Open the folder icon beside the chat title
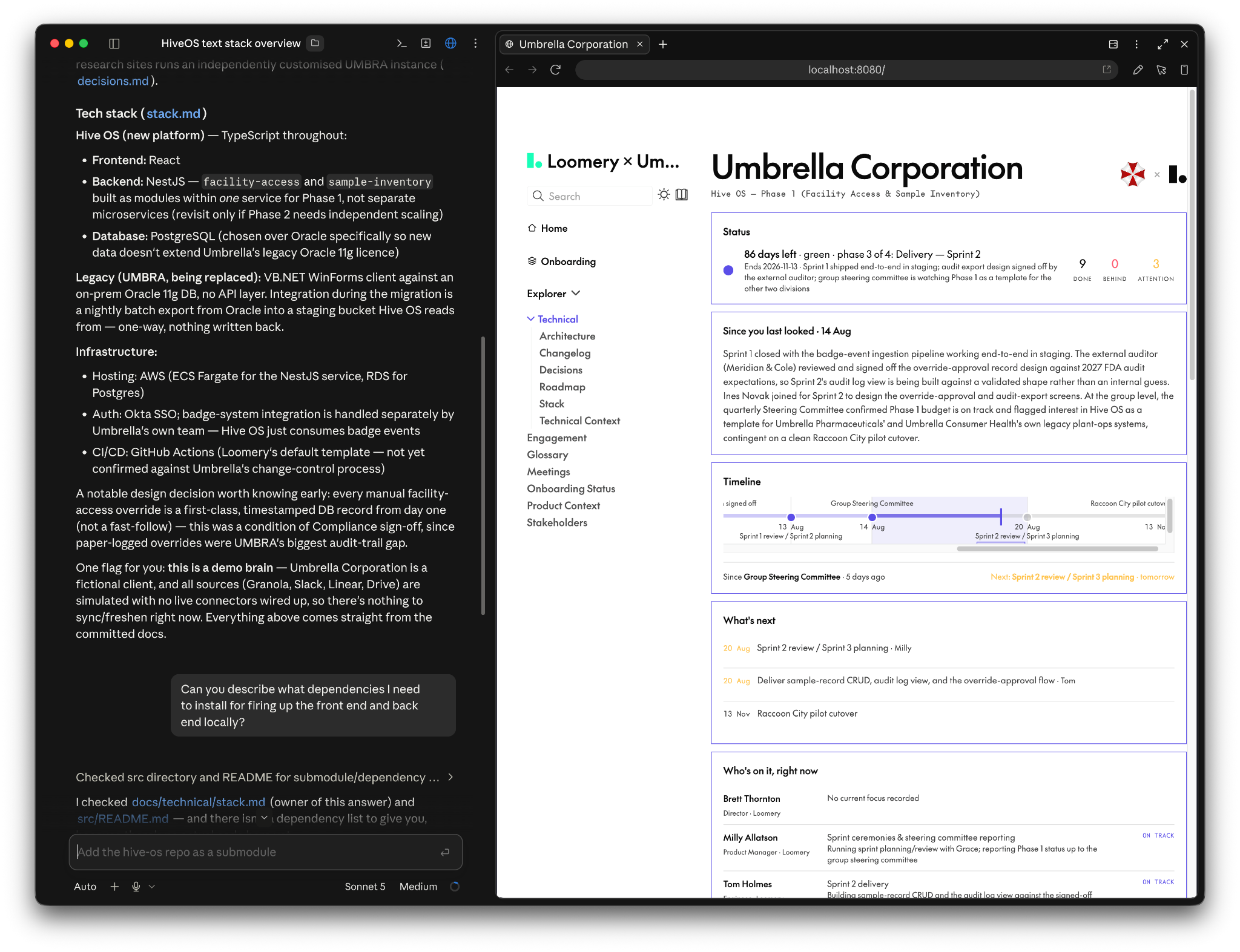 pos(315,43)
